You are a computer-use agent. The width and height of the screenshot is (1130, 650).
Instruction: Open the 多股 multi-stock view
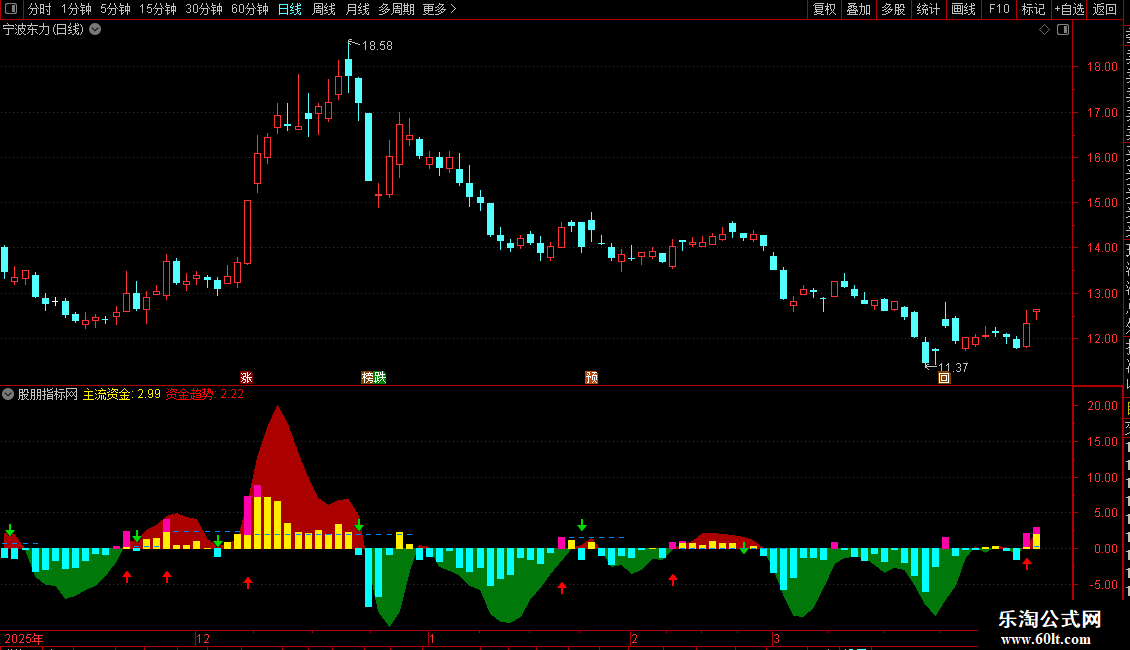click(x=894, y=9)
